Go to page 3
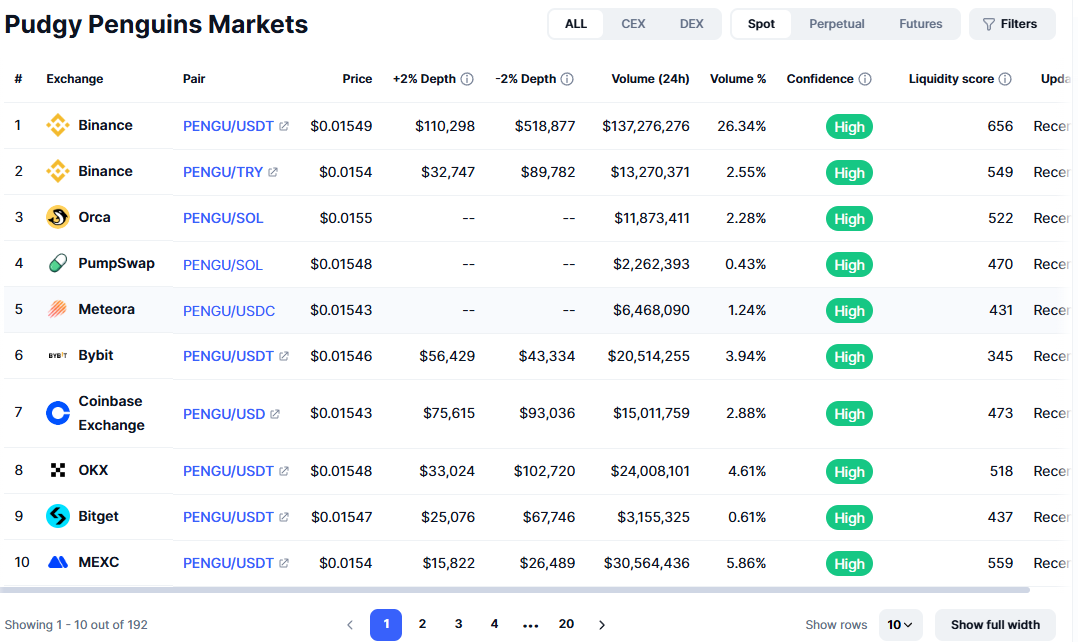 coord(459,624)
